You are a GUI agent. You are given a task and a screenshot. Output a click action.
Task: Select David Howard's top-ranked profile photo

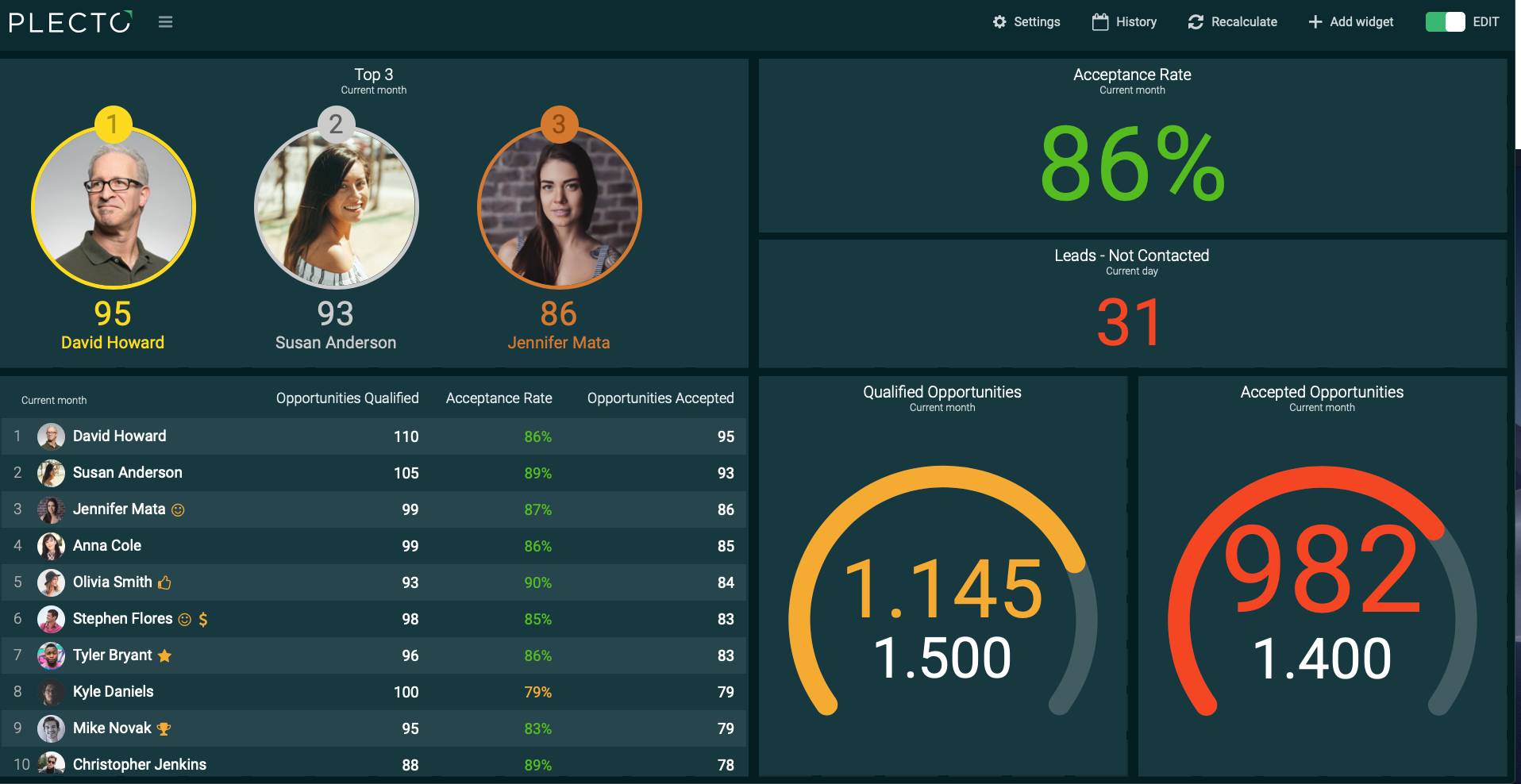click(x=114, y=208)
